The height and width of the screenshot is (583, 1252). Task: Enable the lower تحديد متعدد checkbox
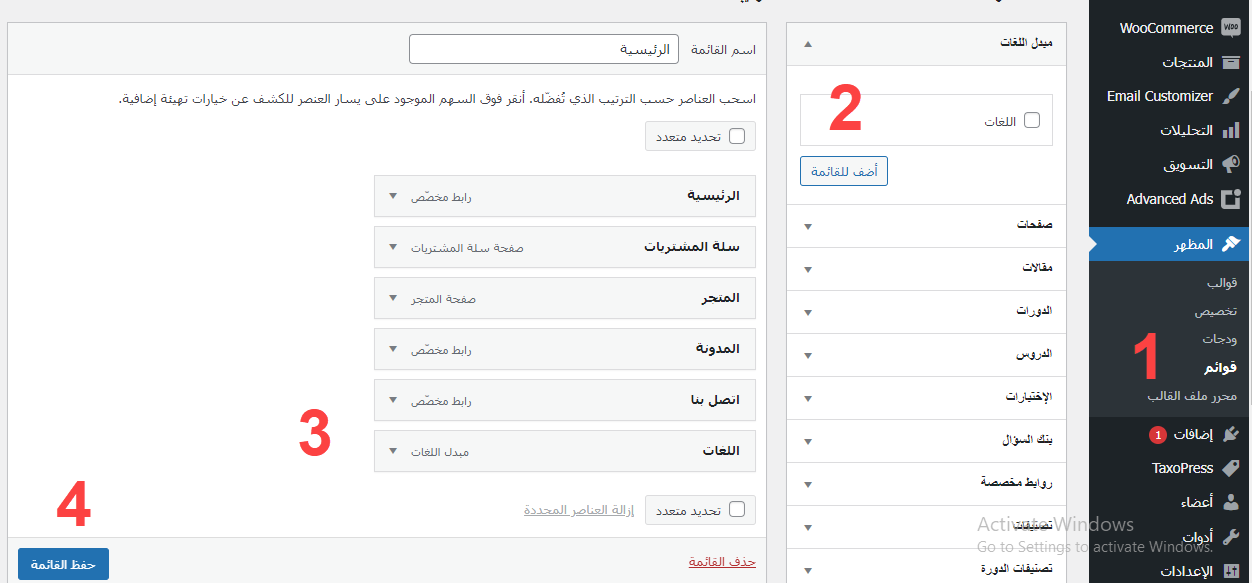(x=737, y=510)
